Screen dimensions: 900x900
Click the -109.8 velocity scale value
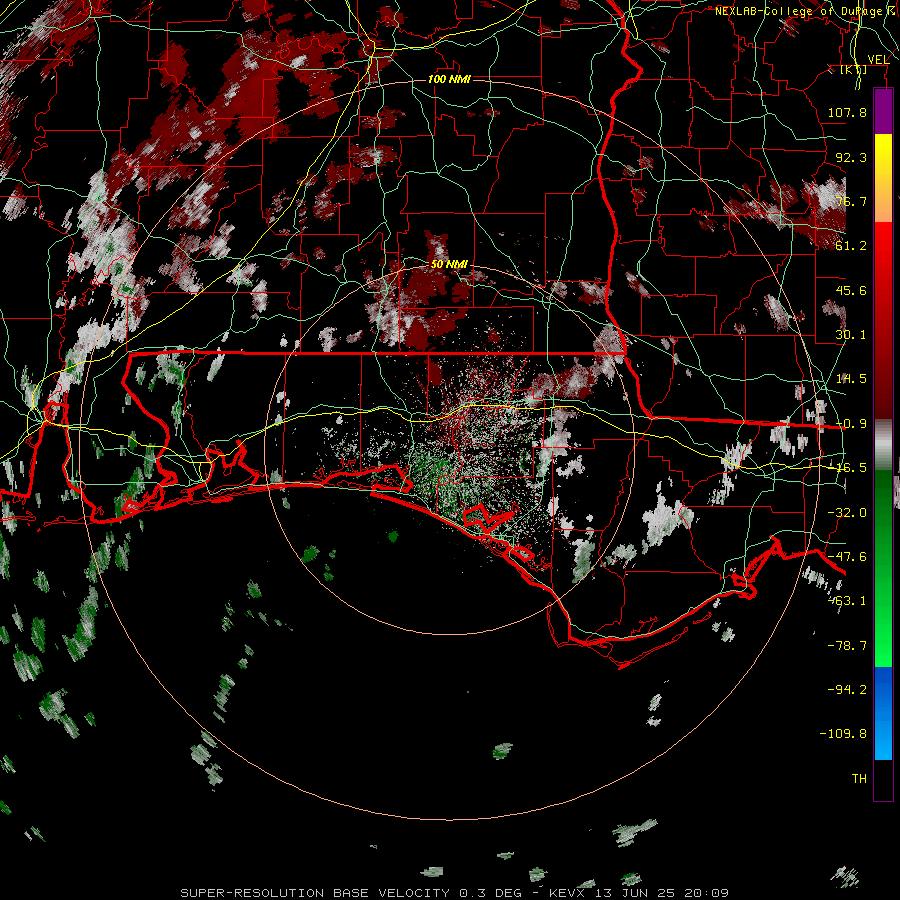[x=844, y=734]
